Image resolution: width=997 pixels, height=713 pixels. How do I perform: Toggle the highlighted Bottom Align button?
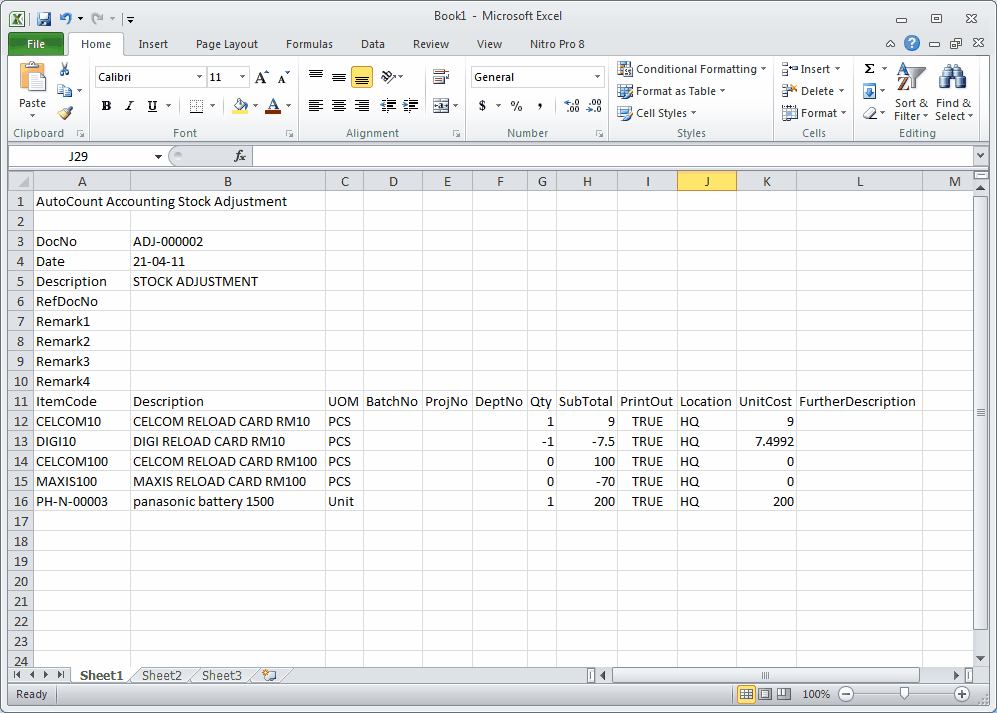(362, 77)
